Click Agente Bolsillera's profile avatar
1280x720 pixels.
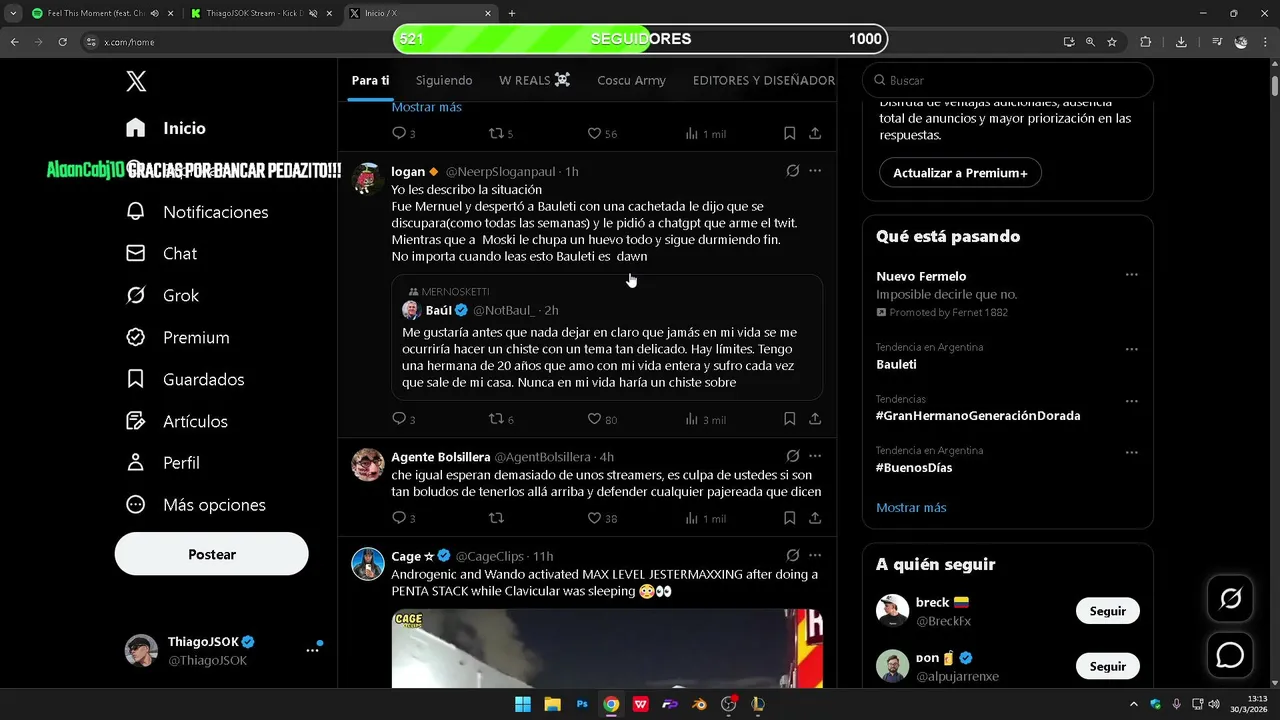click(x=368, y=465)
